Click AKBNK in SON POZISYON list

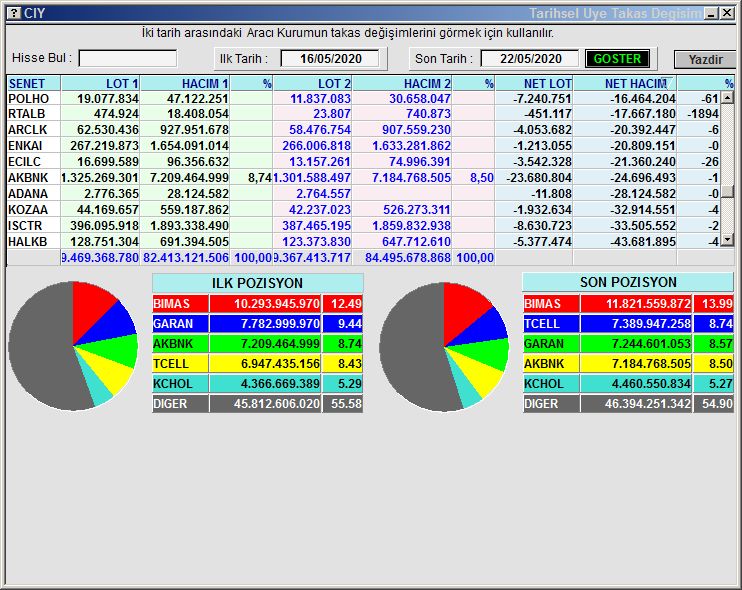coord(551,364)
